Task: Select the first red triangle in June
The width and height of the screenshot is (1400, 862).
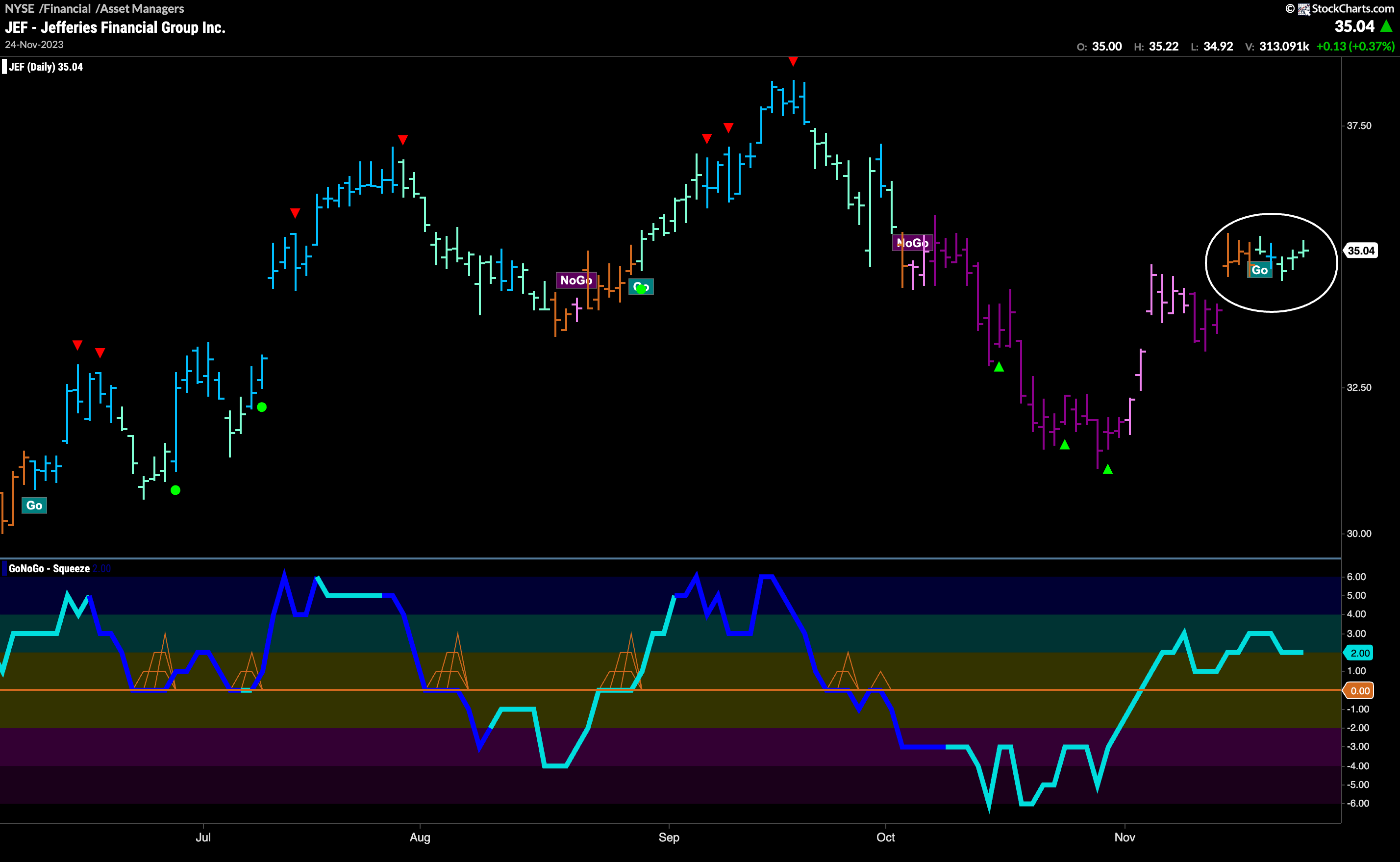Action: (77, 345)
